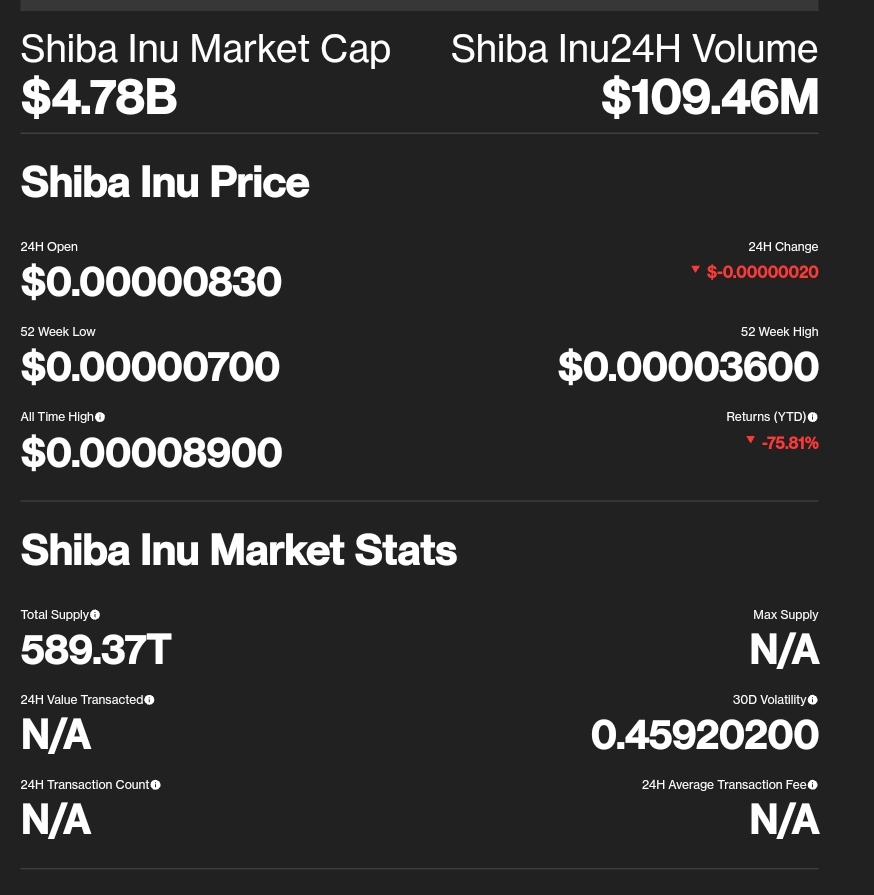Screen dimensions: 874x895
Task: Click the red Returns YTD down arrow
Action: [751, 440]
